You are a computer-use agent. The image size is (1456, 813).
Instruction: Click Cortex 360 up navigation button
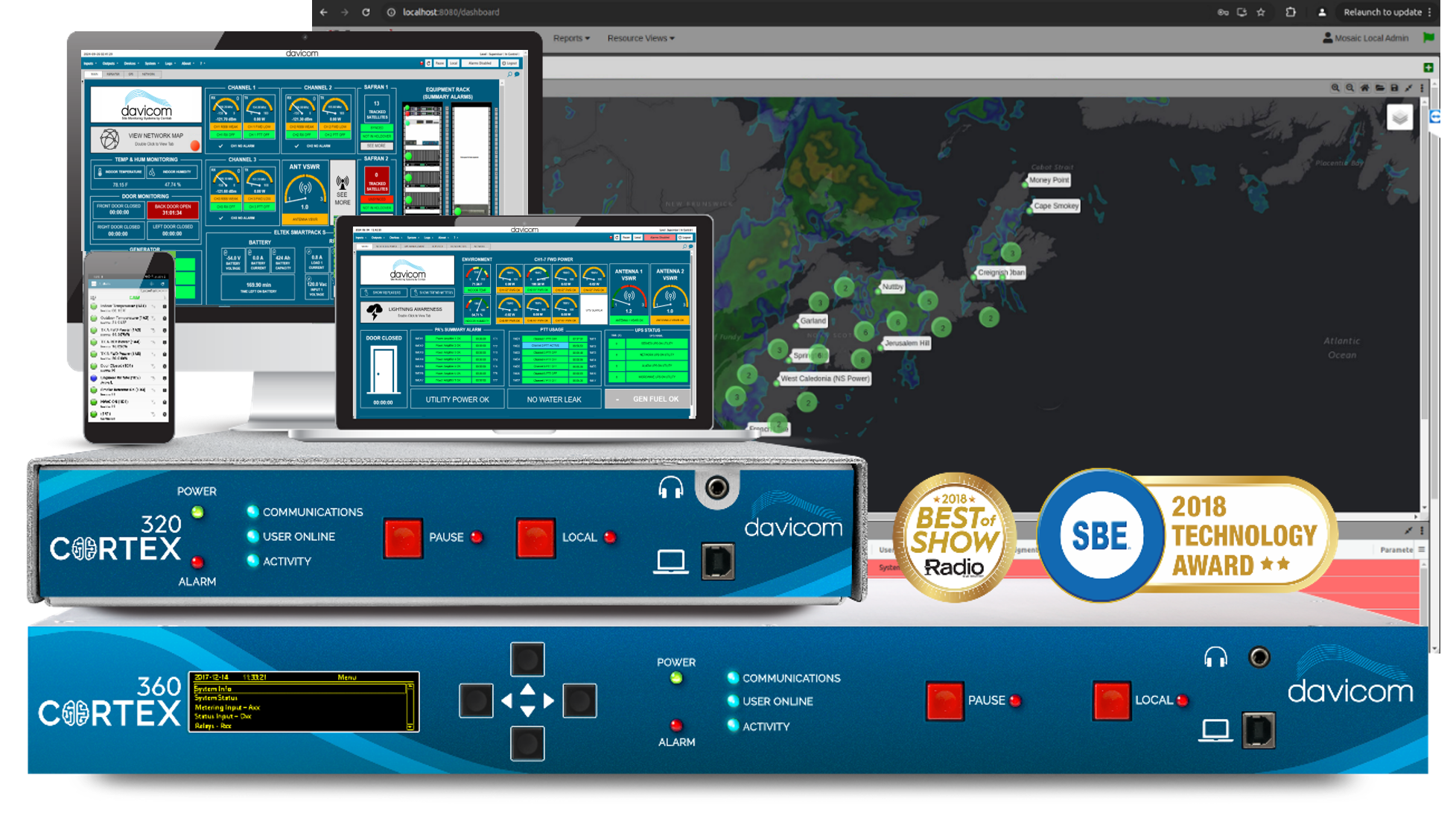tap(527, 659)
